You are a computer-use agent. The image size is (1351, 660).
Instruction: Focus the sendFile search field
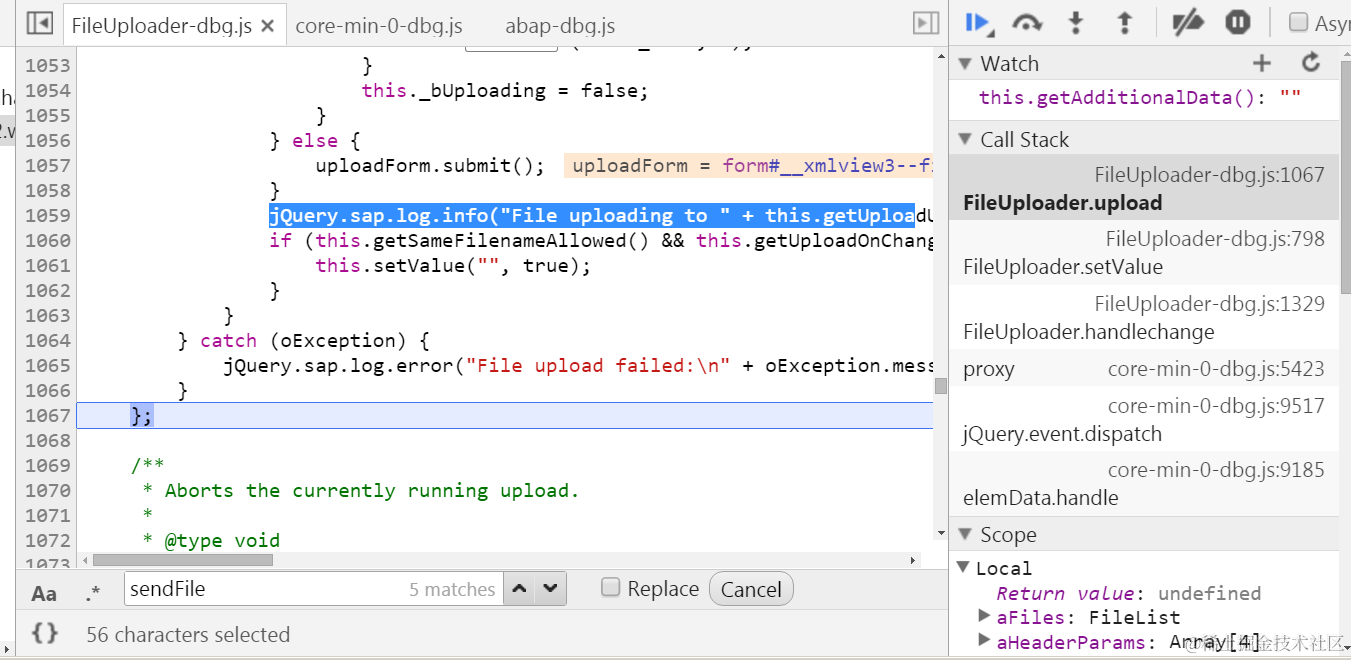(x=312, y=589)
